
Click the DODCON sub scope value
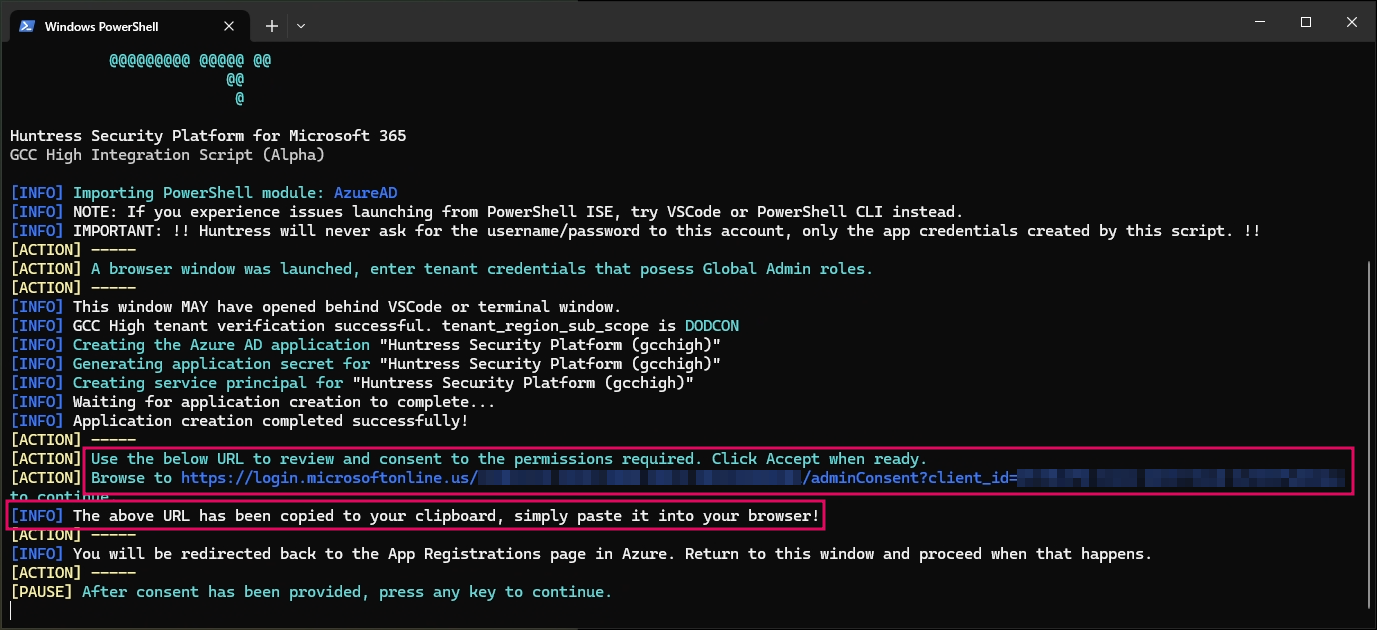coord(712,326)
